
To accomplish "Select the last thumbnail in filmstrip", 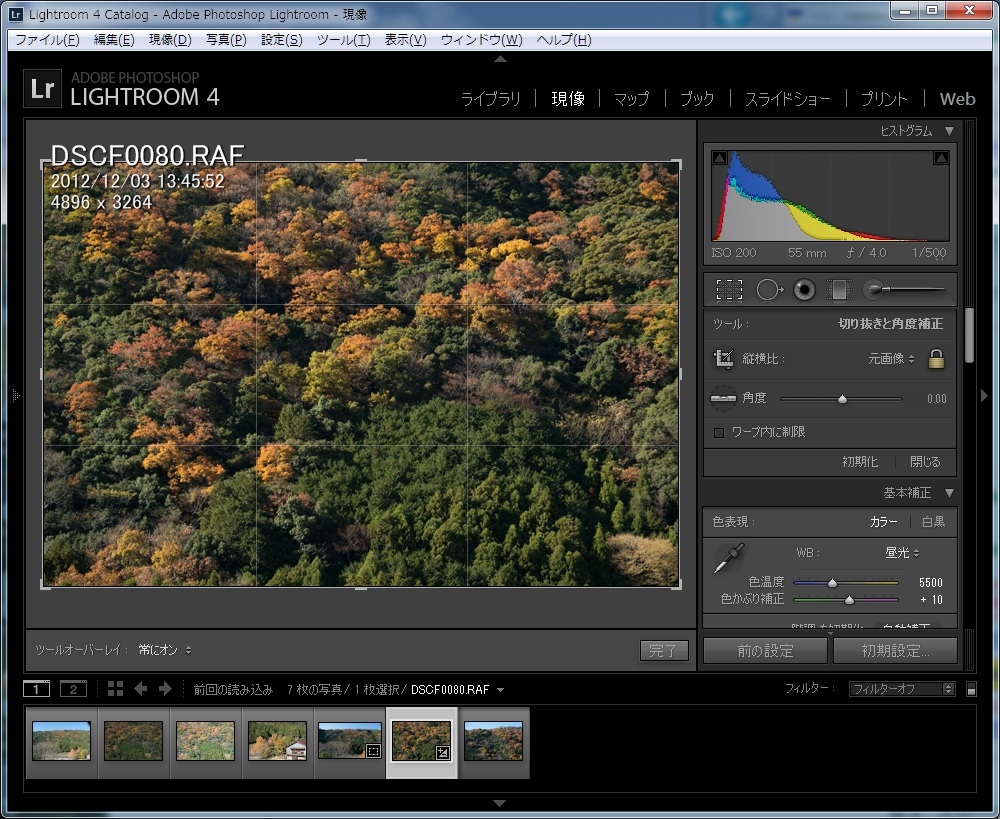I will click(x=494, y=742).
